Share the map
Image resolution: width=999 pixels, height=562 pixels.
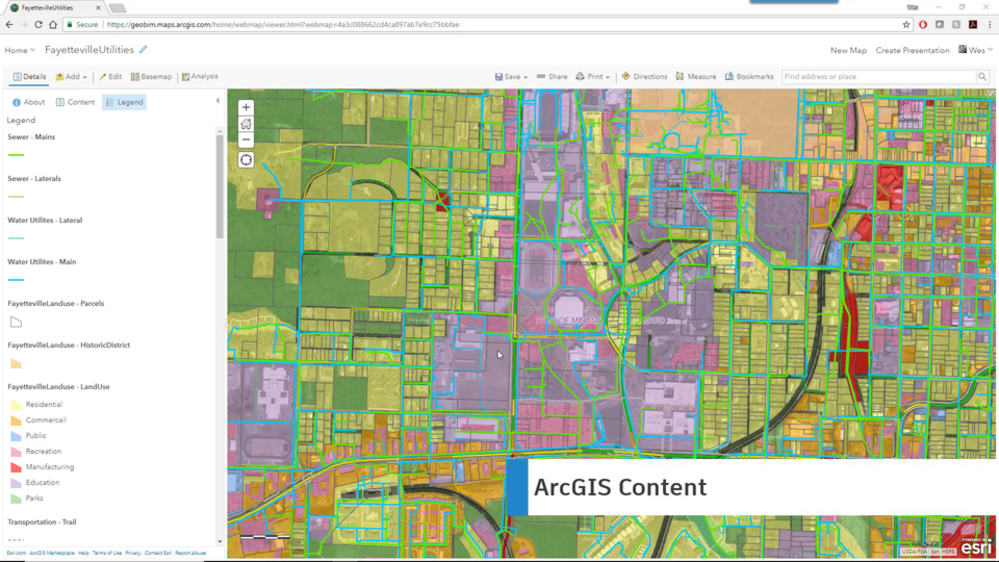552,76
